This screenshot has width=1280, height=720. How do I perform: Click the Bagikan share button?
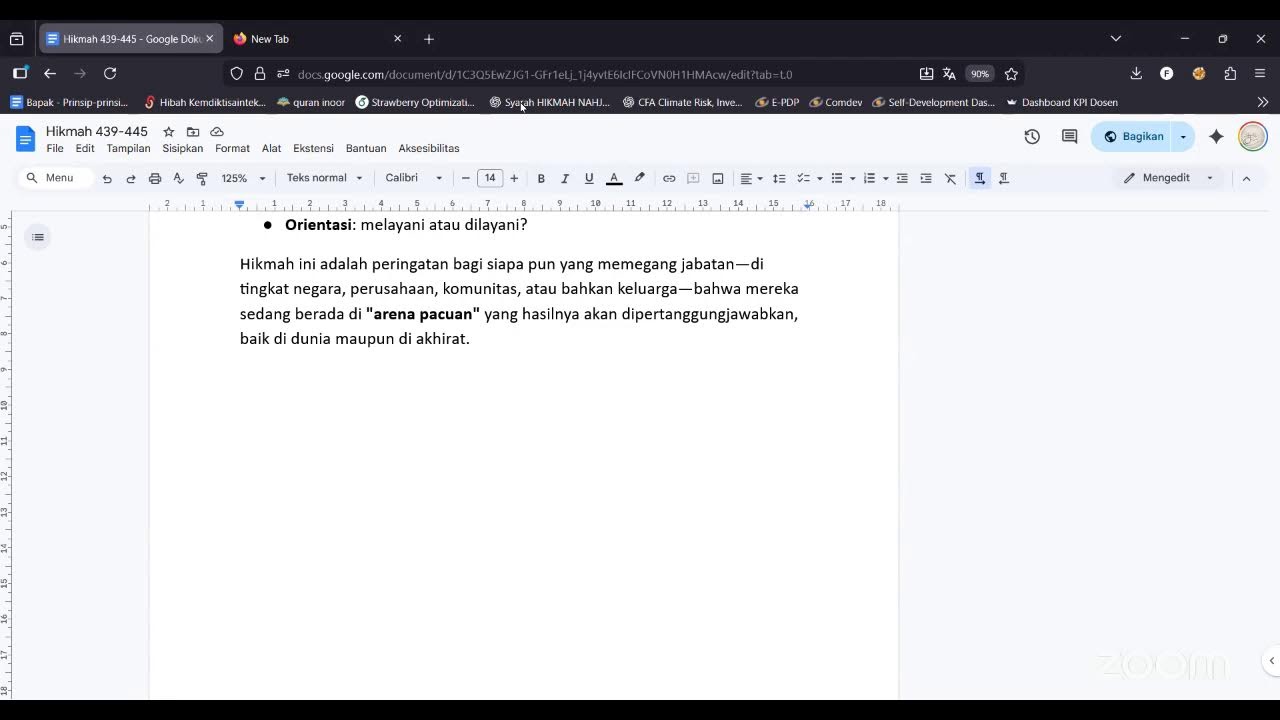[x=1132, y=137]
